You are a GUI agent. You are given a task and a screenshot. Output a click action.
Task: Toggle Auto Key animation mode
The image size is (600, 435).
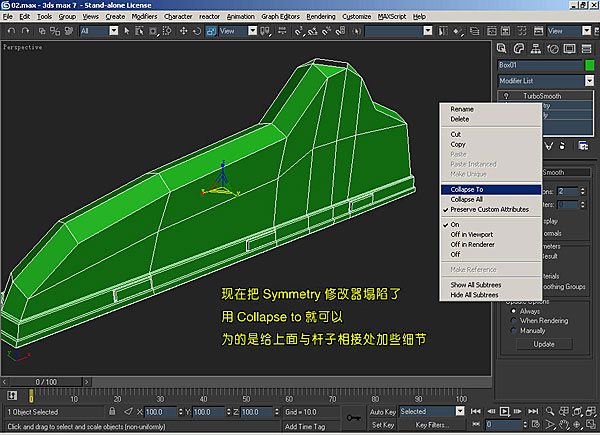pyautogui.click(x=382, y=412)
